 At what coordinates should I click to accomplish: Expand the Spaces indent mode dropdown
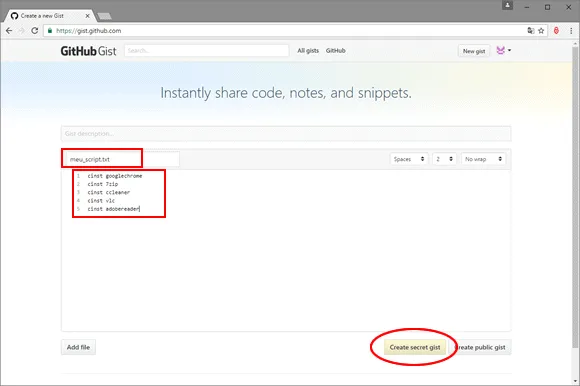pyautogui.click(x=409, y=159)
